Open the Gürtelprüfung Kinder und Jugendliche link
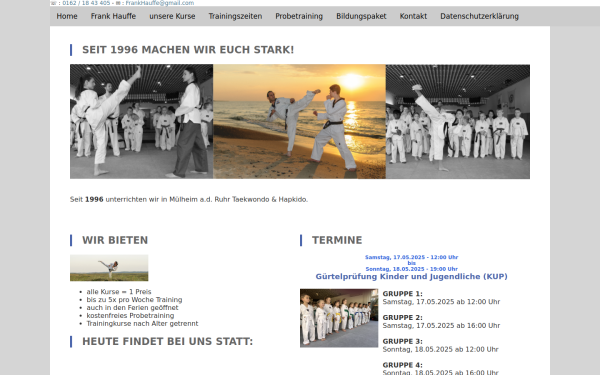This screenshot has width=600, height=375. pos(411,276)
